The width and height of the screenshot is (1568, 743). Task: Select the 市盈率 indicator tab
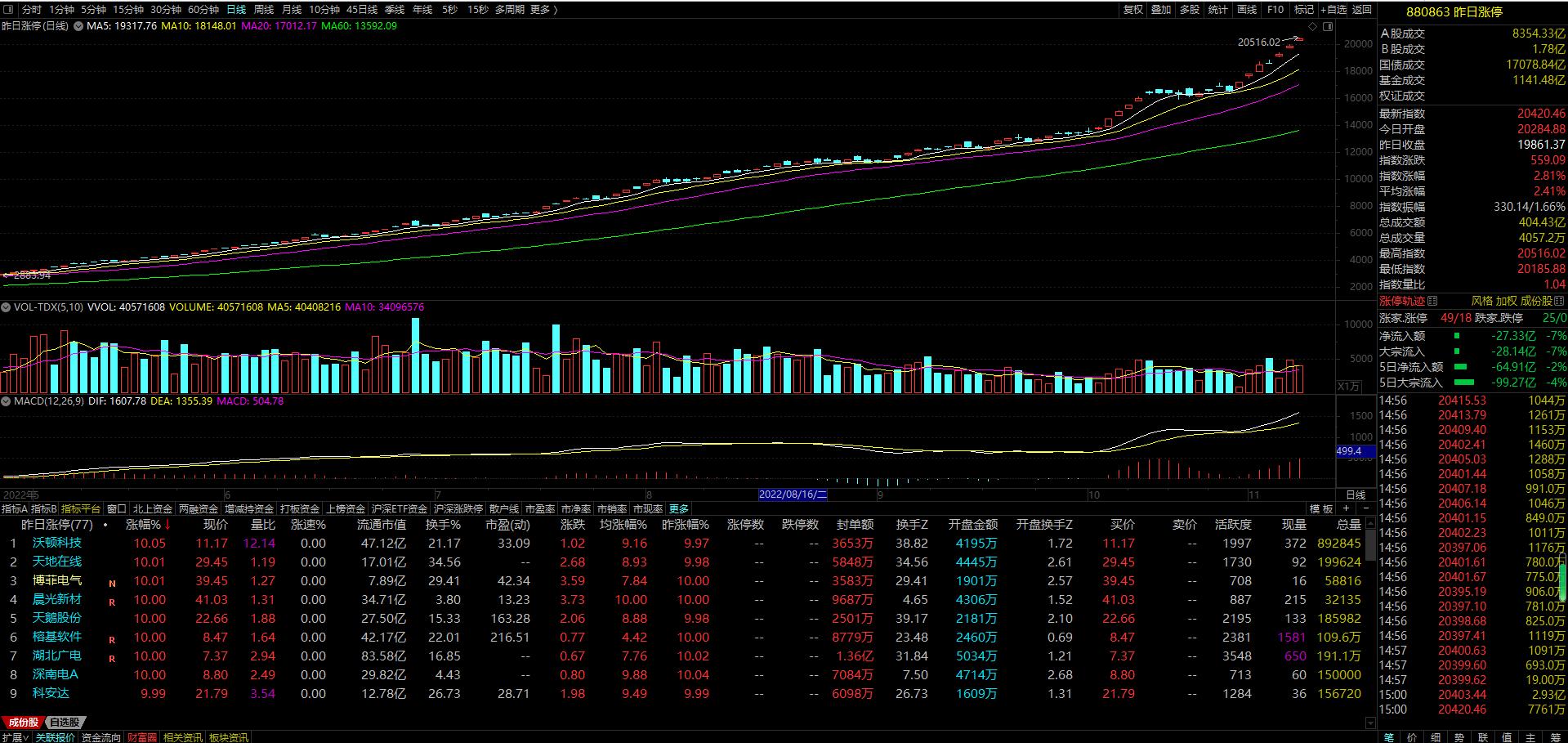click(x=540, y=508)
